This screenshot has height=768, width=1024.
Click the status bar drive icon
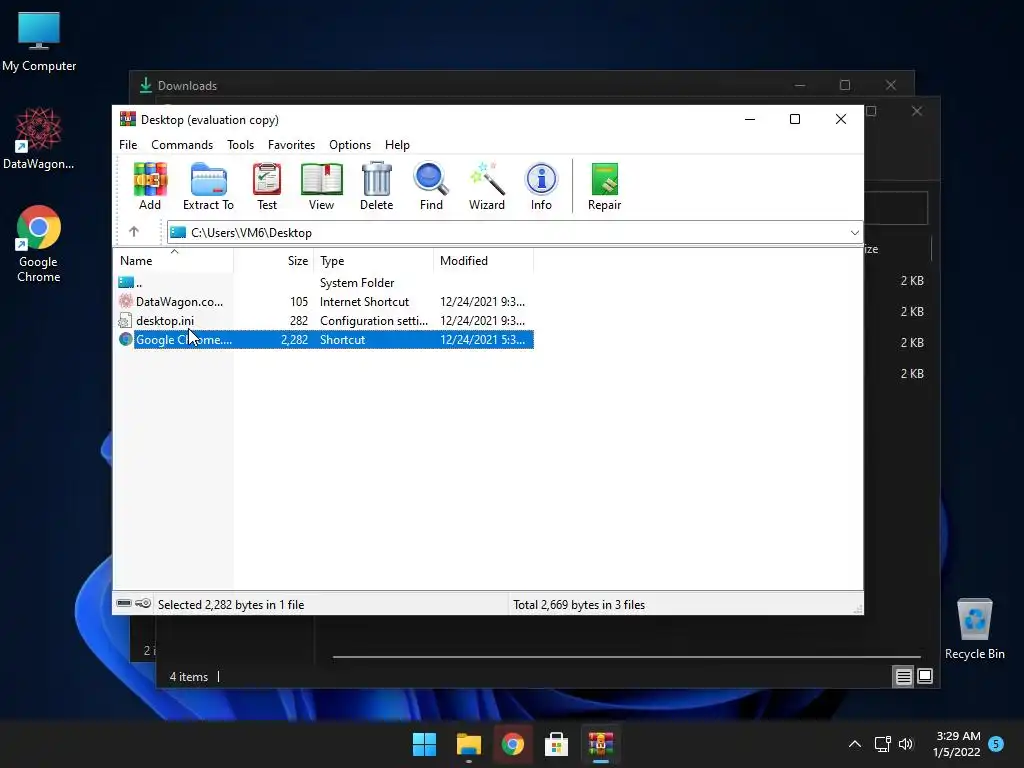pos(124,603)
